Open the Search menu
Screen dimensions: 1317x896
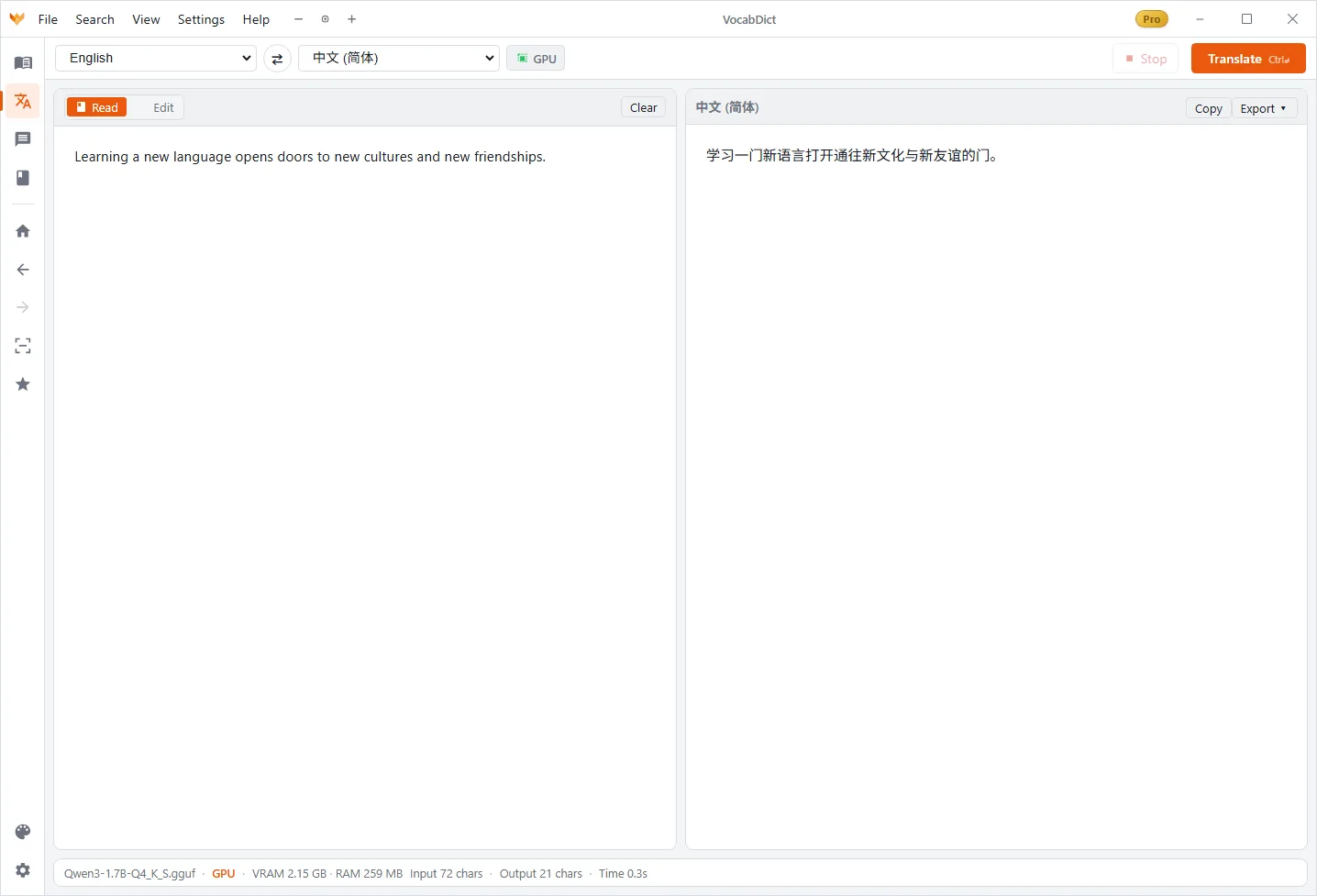(95, 19)
